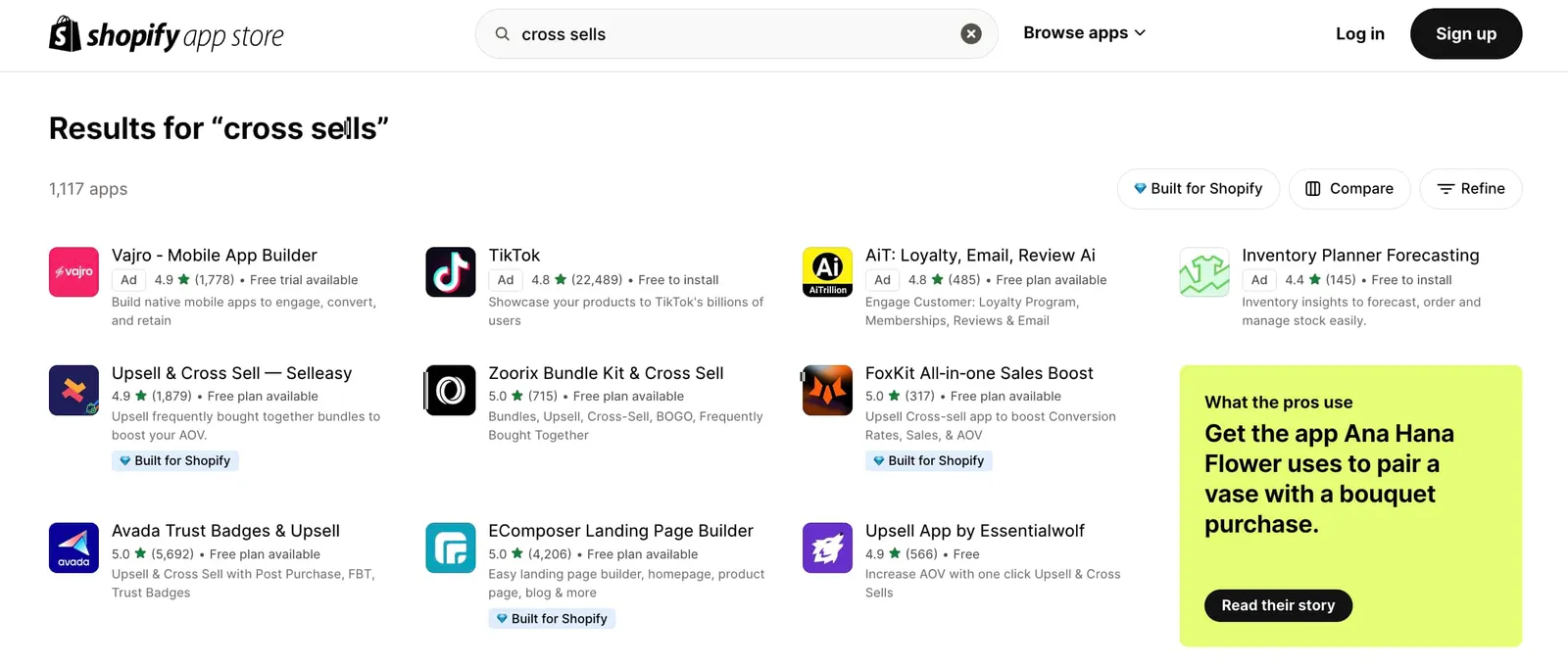Click the What the pros use promo card heading

1279,403
